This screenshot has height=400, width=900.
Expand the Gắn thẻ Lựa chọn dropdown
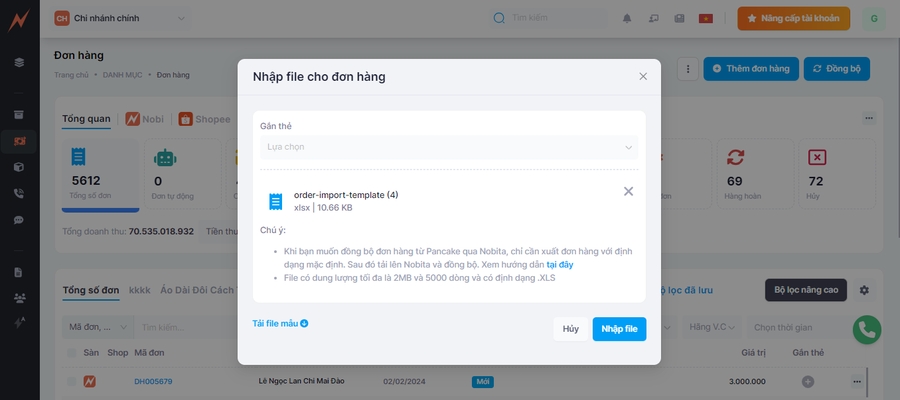click(x=449, y=147)
